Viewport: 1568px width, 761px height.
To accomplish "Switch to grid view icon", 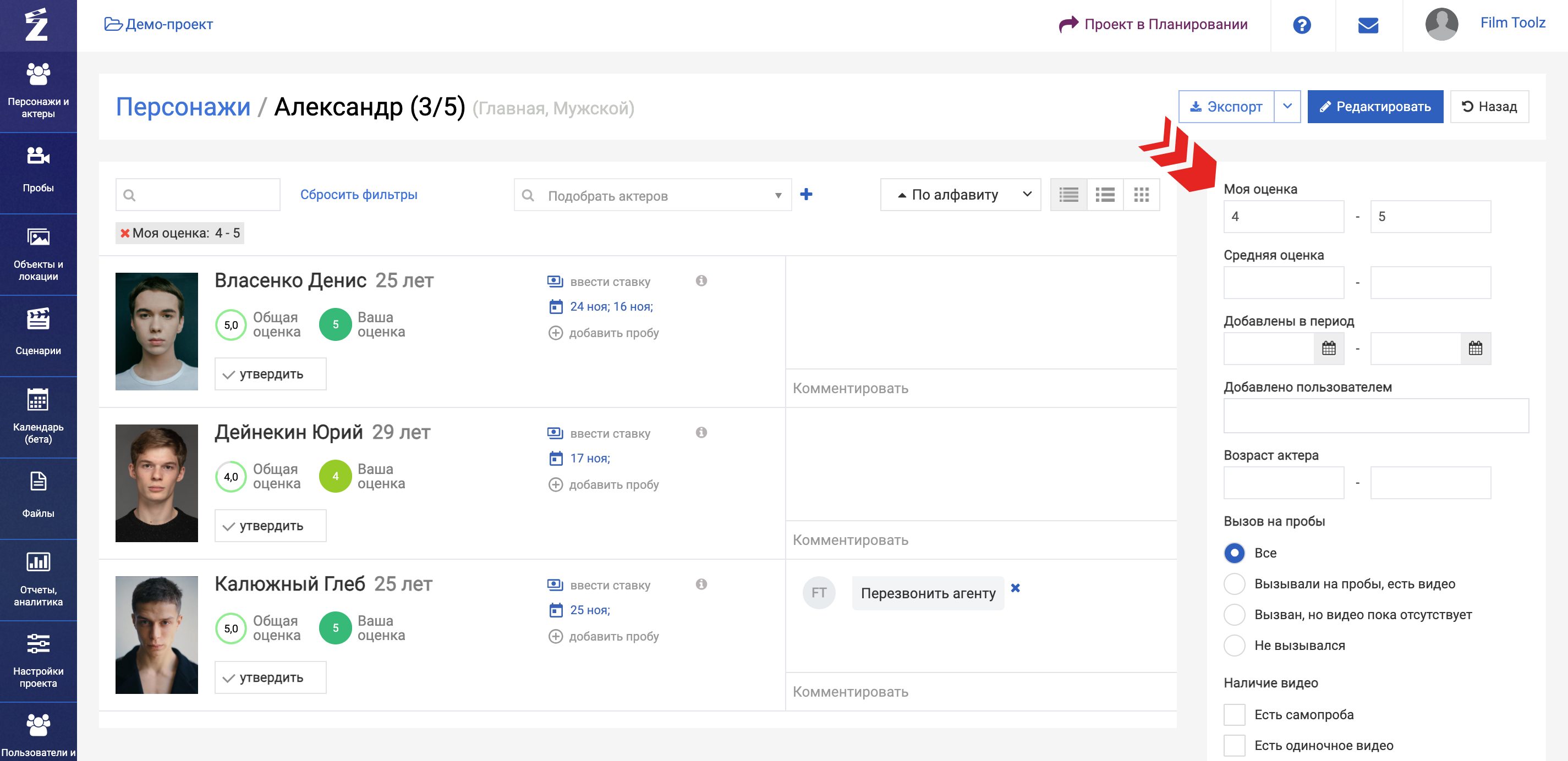I will pos(1141,195).
